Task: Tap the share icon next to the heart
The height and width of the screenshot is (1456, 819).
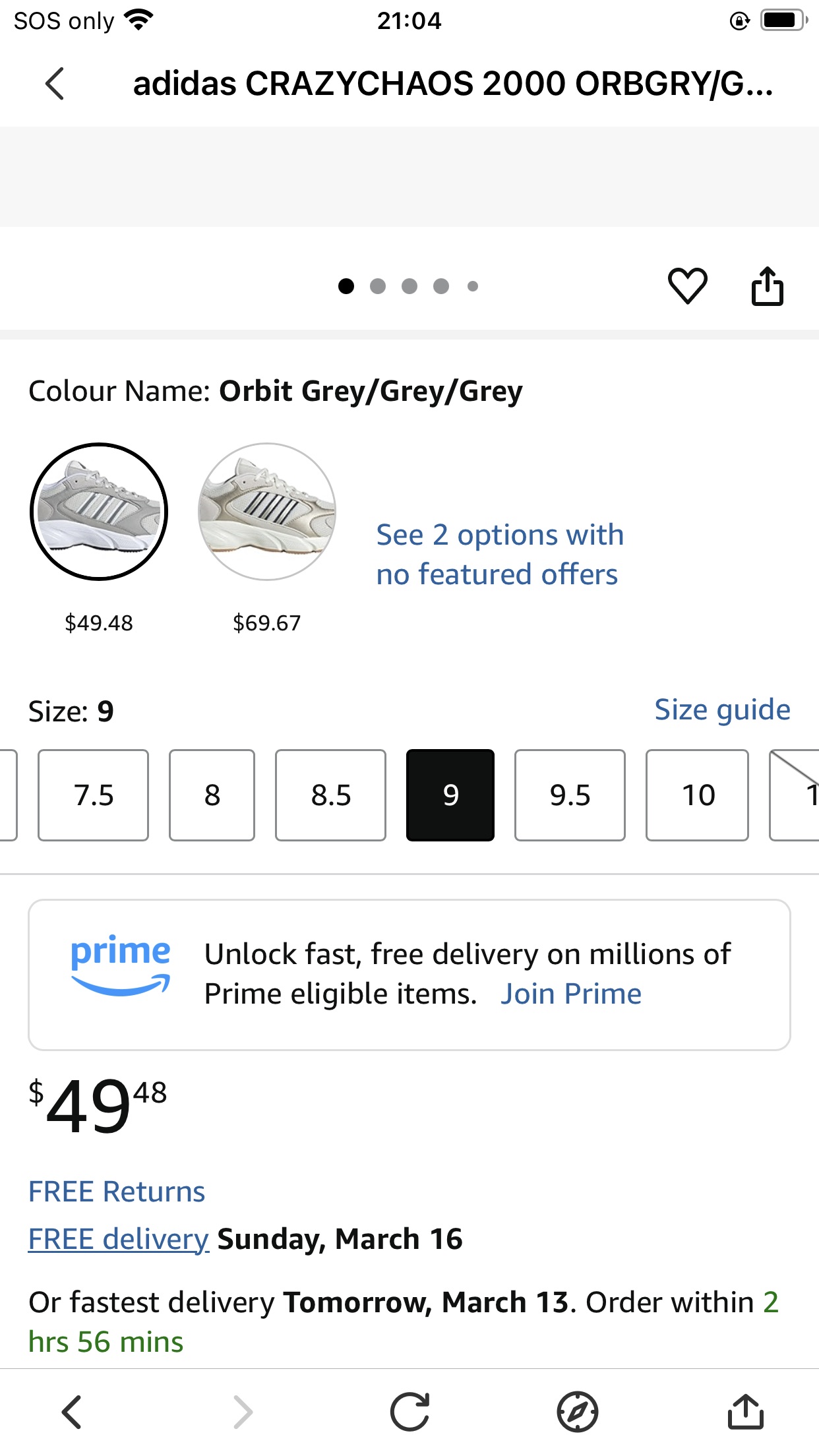Action: coord(767,286)
